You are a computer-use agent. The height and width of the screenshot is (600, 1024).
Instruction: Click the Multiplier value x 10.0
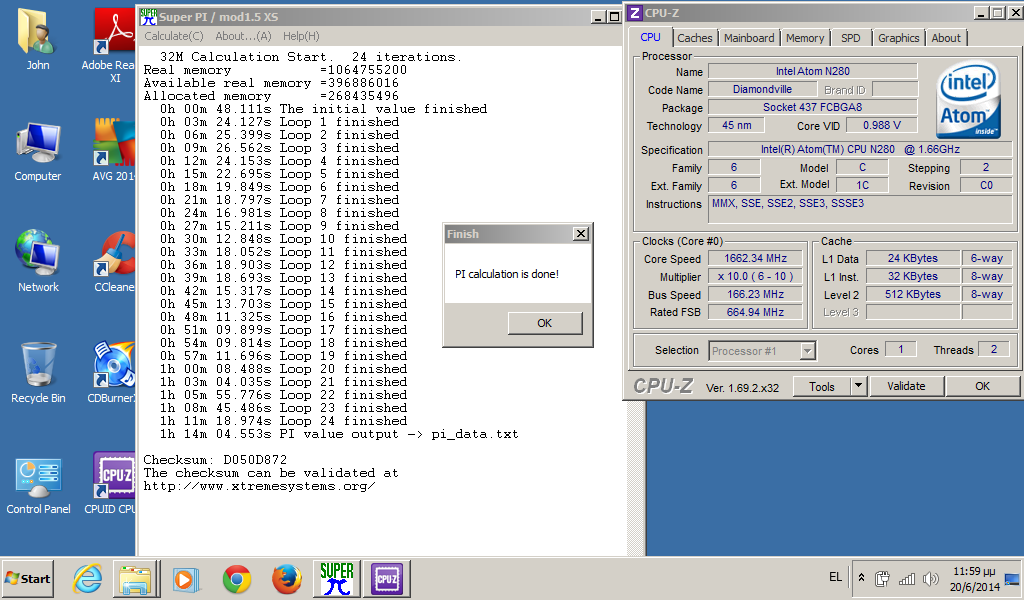point(755,276)
